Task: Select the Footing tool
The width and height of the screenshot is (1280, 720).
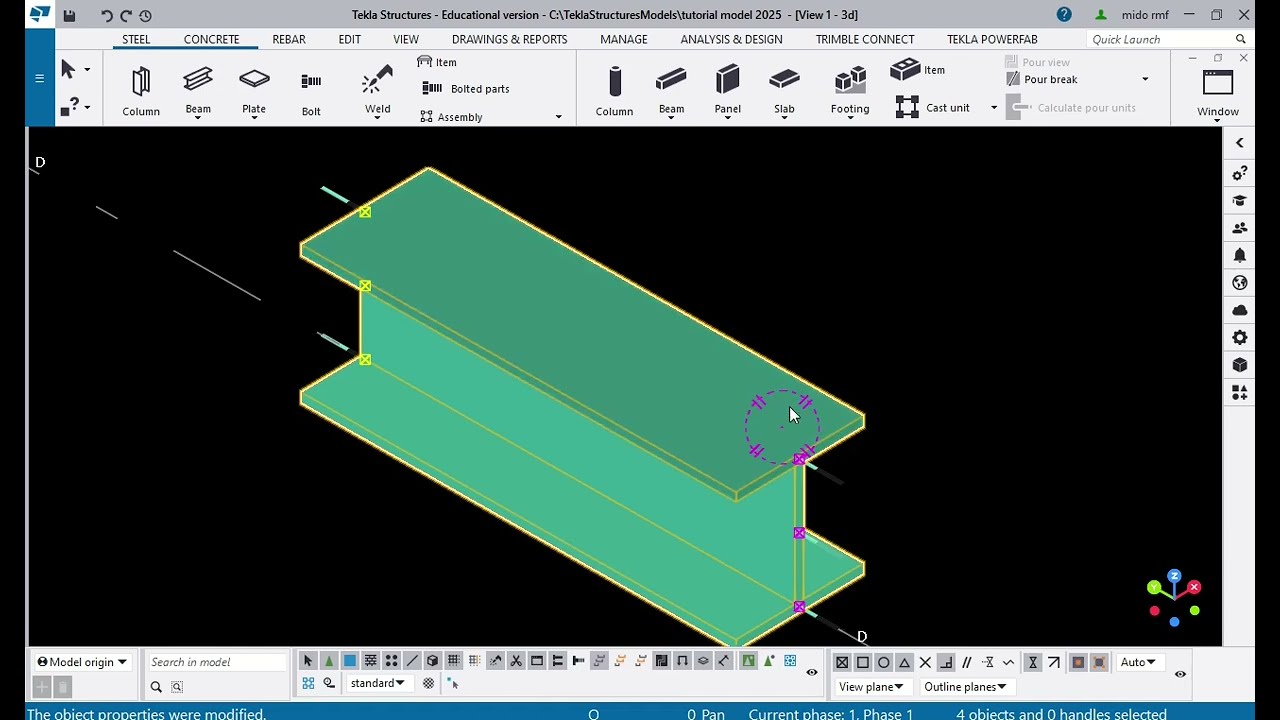Action: pyautogui.click(x=850, y=91)
